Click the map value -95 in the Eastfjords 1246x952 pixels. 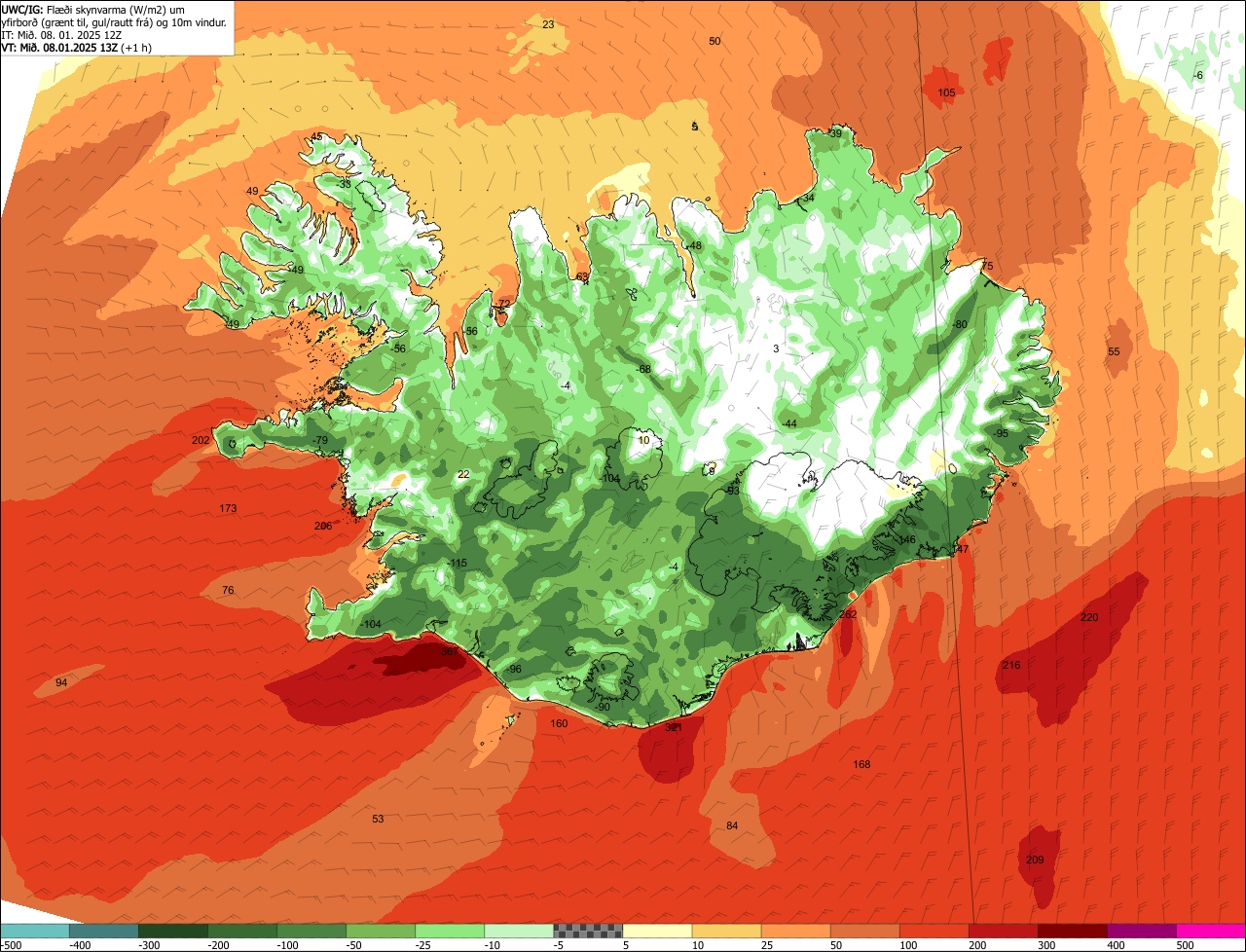pyautogui.click(x=1001, y=433)
